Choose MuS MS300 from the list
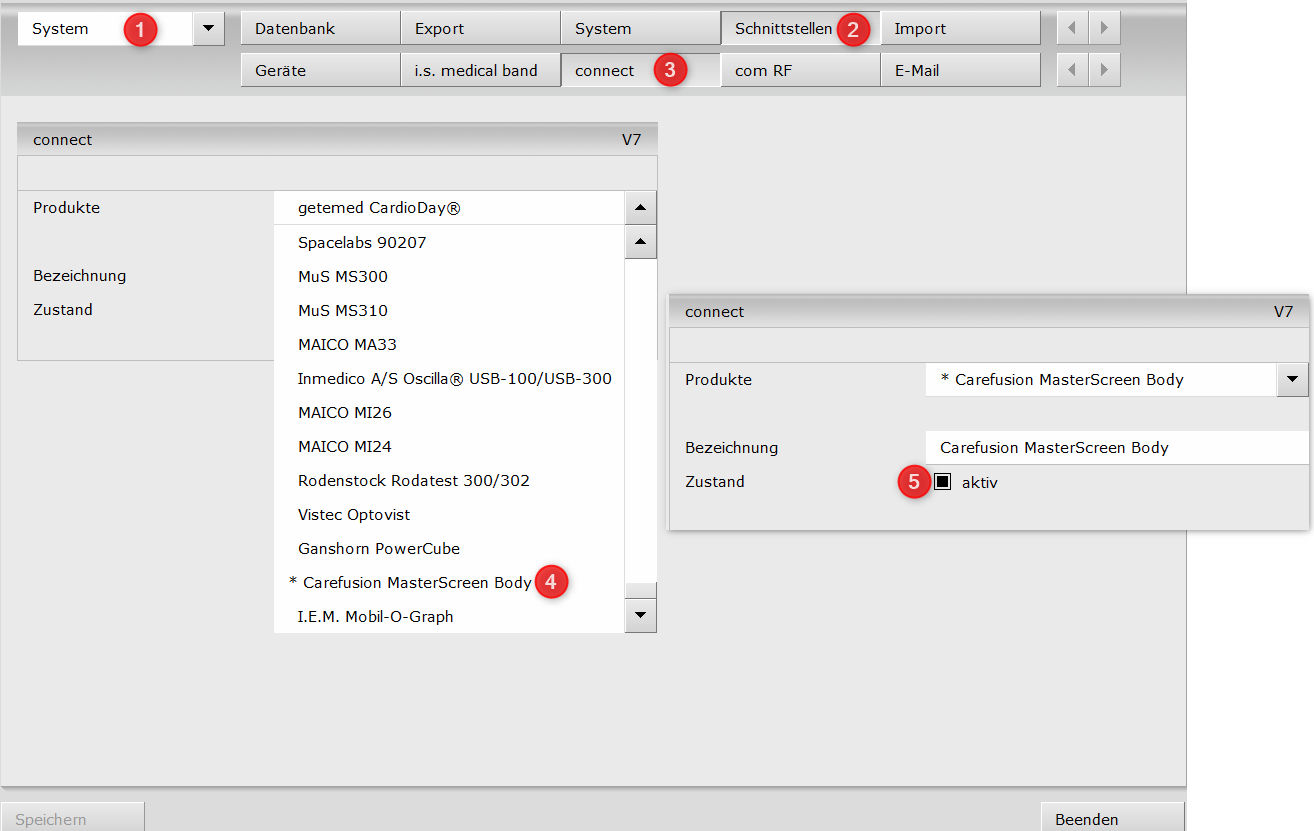Screen dimensions: 1314x831 pyautogui.click(x=449, y=276)
